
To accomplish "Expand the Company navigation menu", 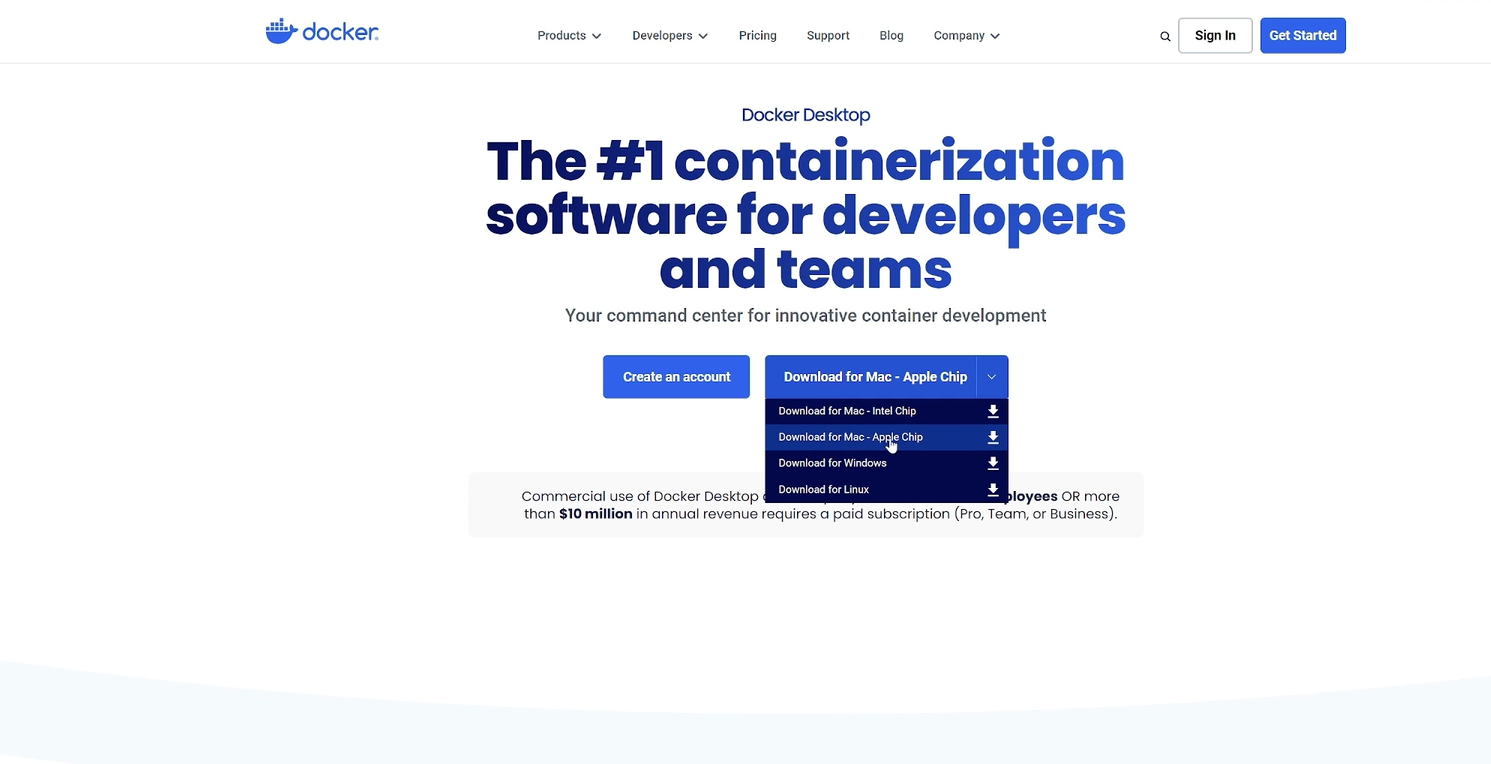I will pos(966,36).
